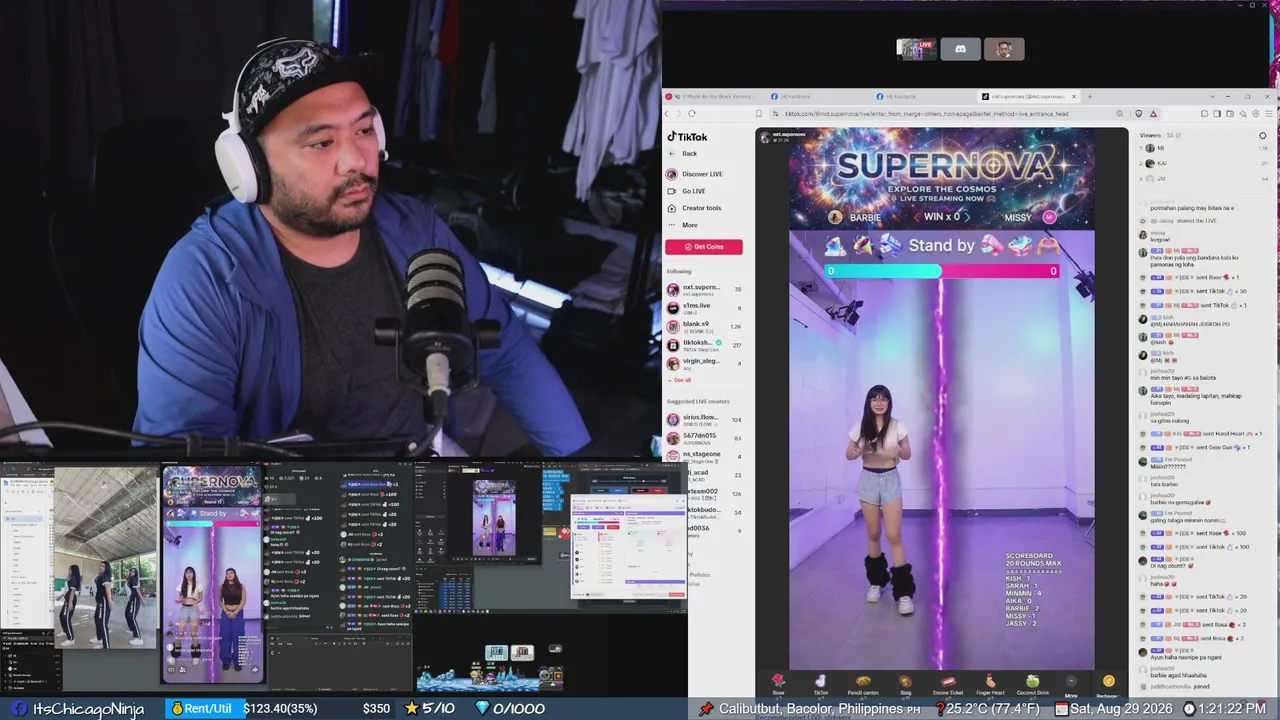Send an Encore Ticket gift
Viewport: 1280px width, 720px height.
click(x=947, y=684)
